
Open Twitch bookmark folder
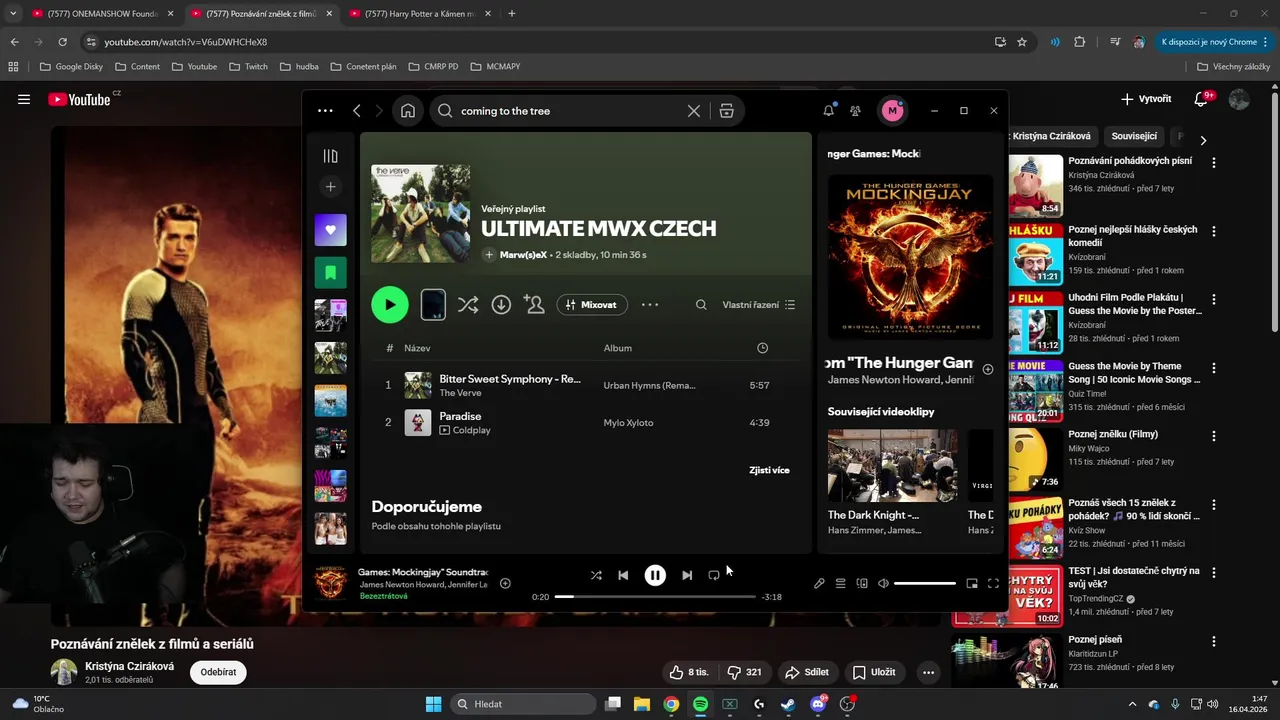coord(248,67)
